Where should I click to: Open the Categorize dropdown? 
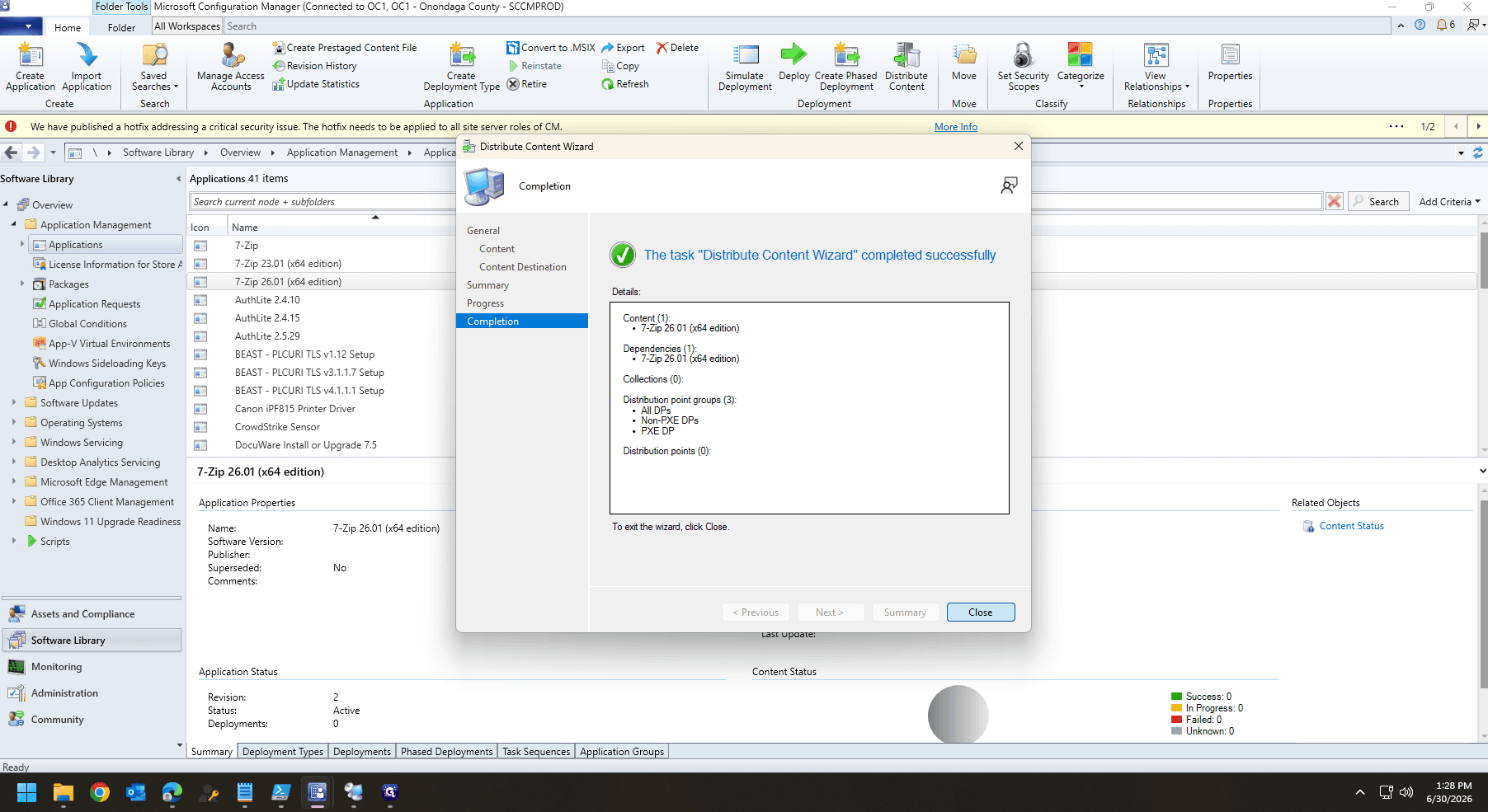pos(1081,67)
